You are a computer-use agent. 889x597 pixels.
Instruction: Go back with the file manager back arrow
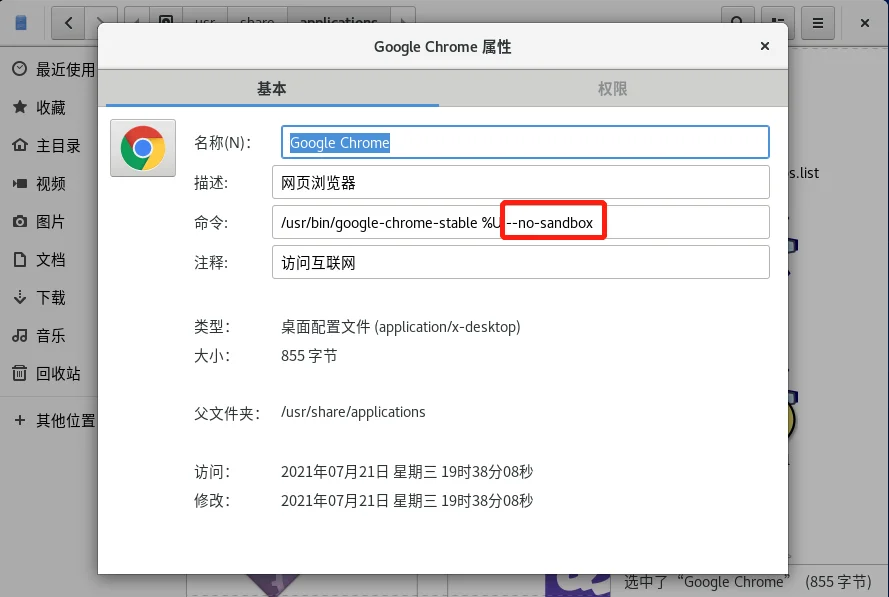(69, 23)
